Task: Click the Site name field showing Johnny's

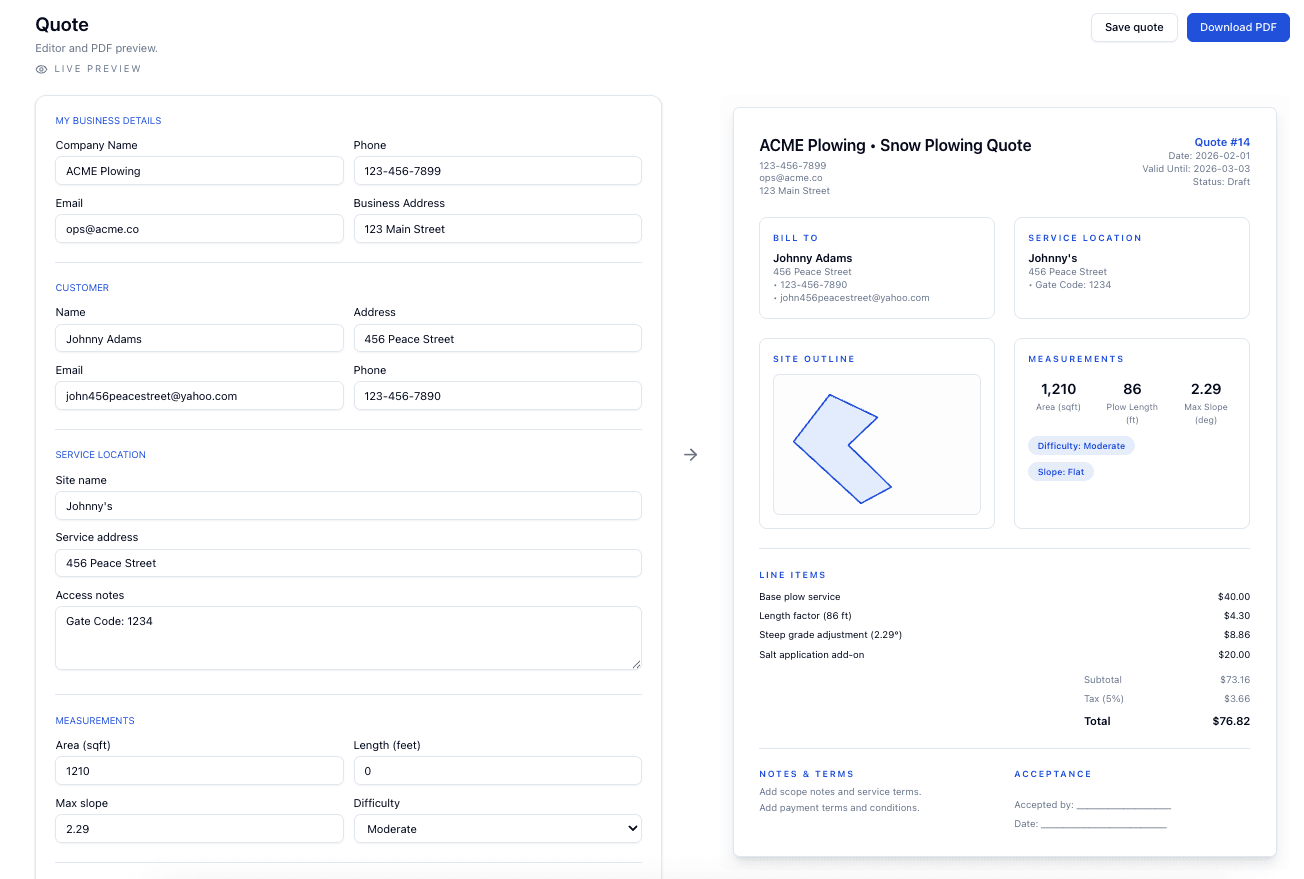Action: (x=348, y=505)
